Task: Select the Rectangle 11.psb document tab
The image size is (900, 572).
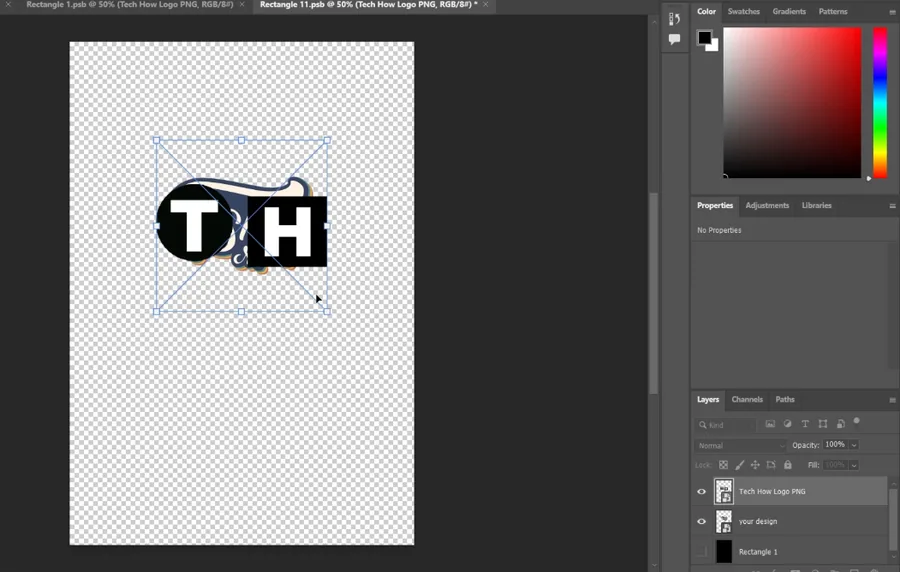Action: (x=368, y=5)
